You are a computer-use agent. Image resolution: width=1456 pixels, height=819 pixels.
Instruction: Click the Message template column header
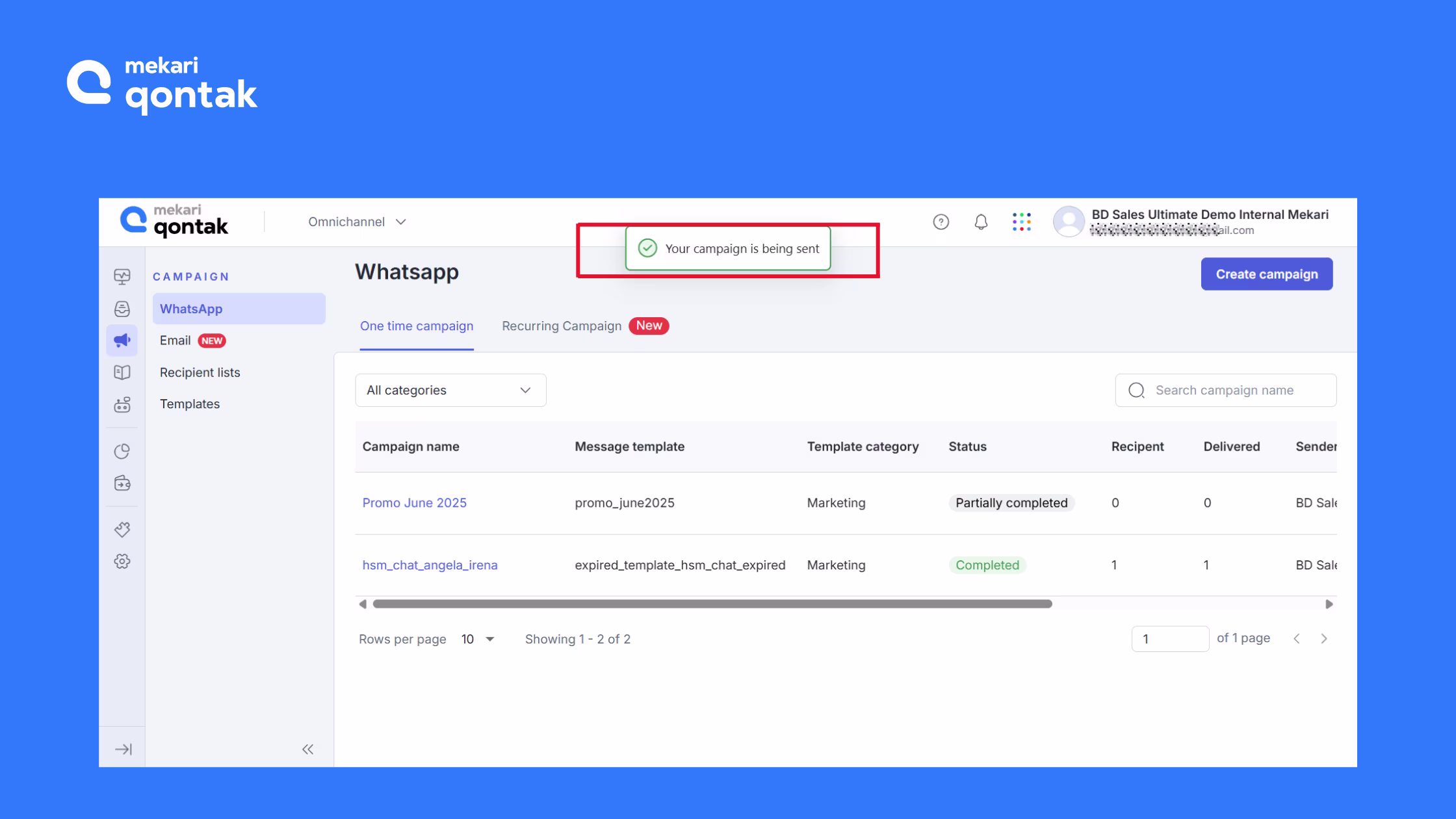click(629, 447)
